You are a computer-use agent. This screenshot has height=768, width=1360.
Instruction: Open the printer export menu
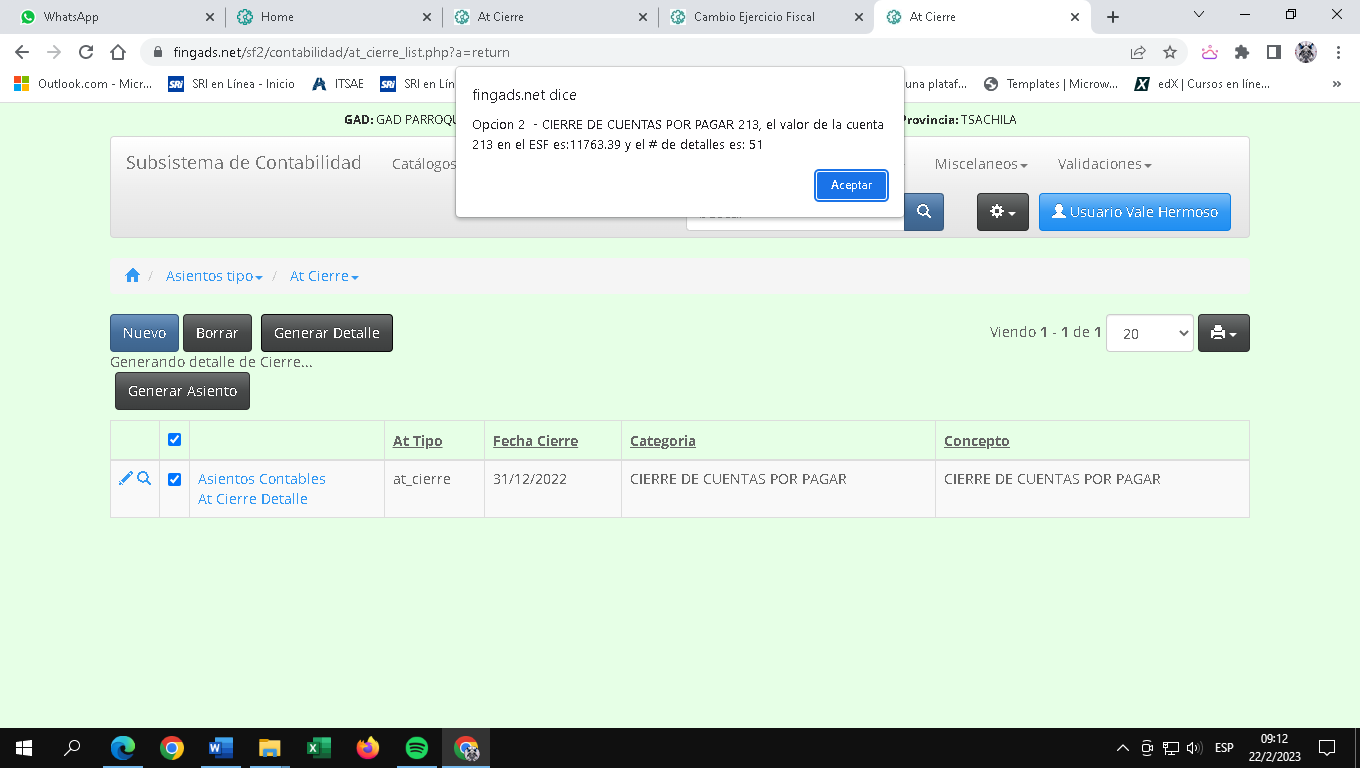(1223, 333)
